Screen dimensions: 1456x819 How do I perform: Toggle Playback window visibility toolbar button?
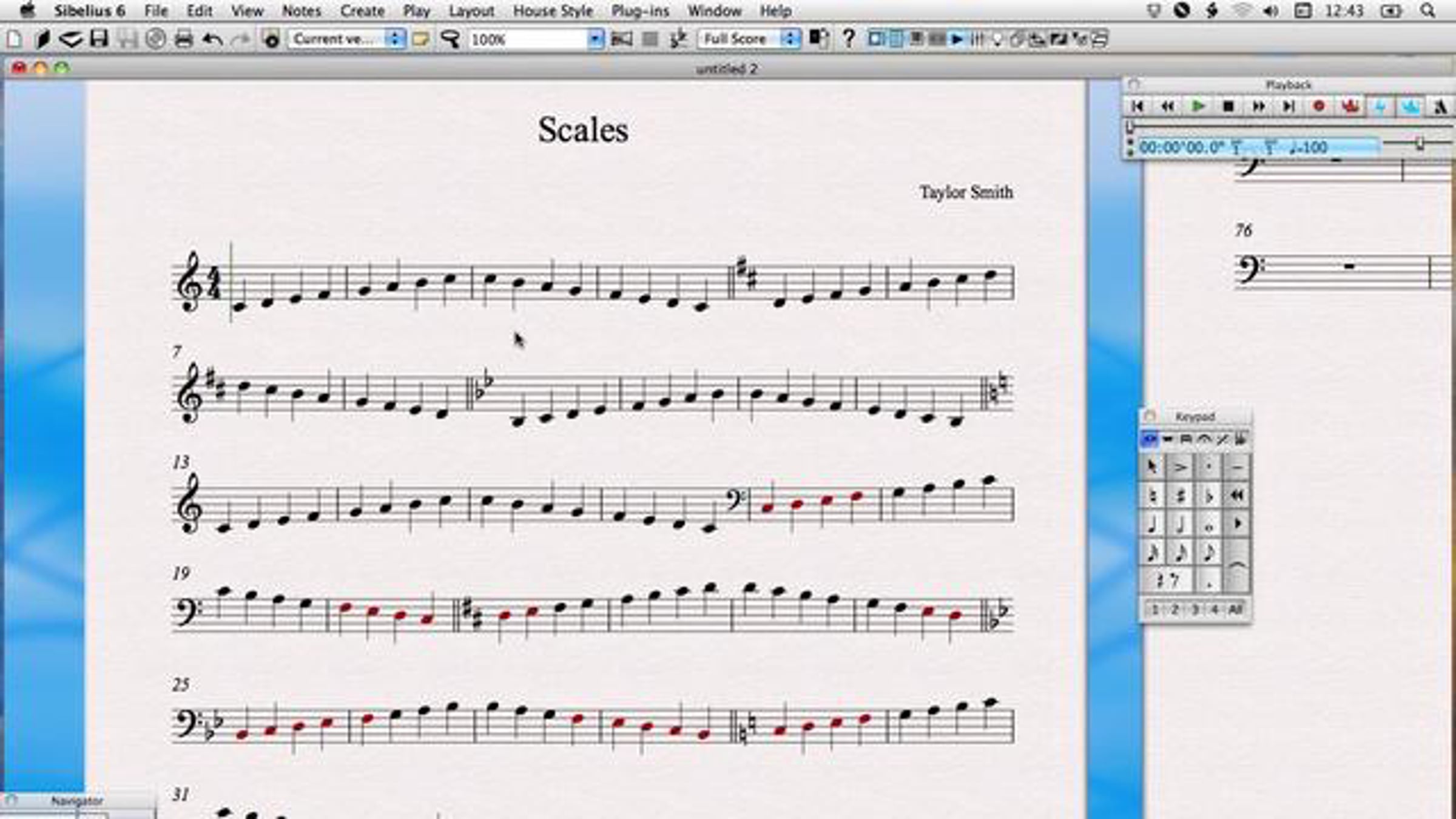click(x=957, y=39)
